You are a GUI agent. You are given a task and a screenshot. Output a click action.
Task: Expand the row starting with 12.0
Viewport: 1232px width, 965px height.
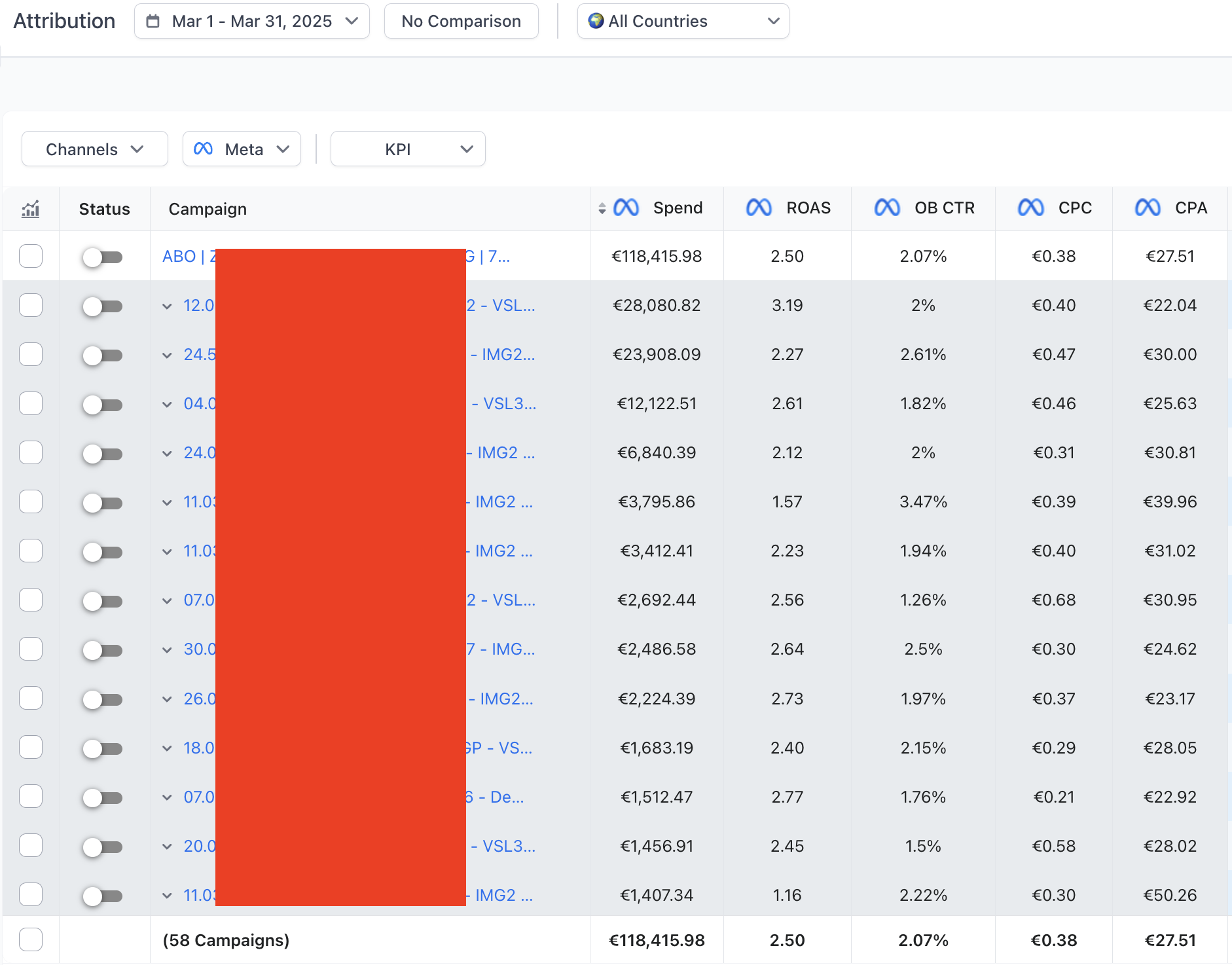click(x=167, y=306)
